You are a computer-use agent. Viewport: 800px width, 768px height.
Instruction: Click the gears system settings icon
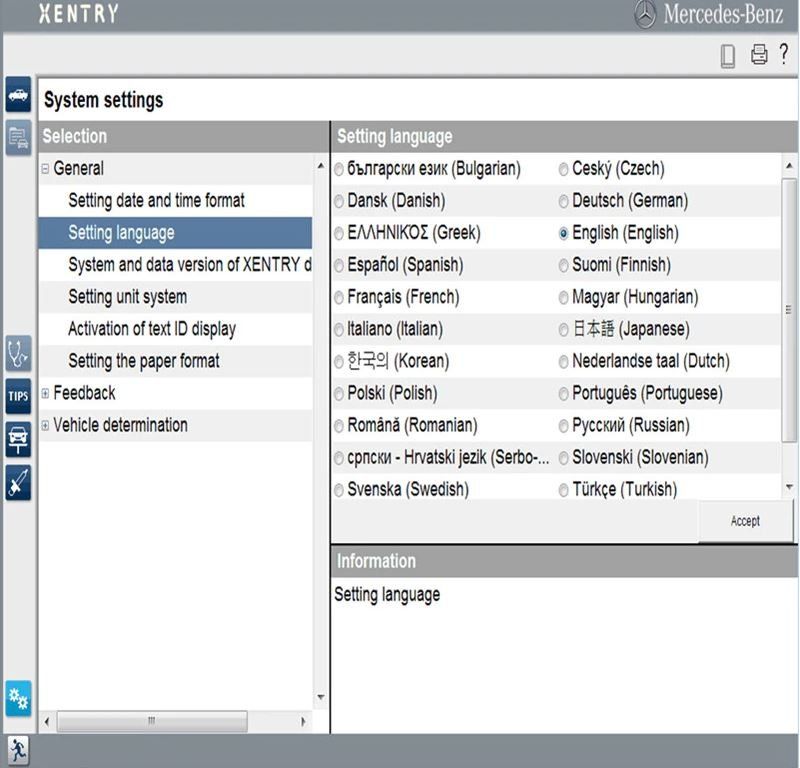(18, 697)
